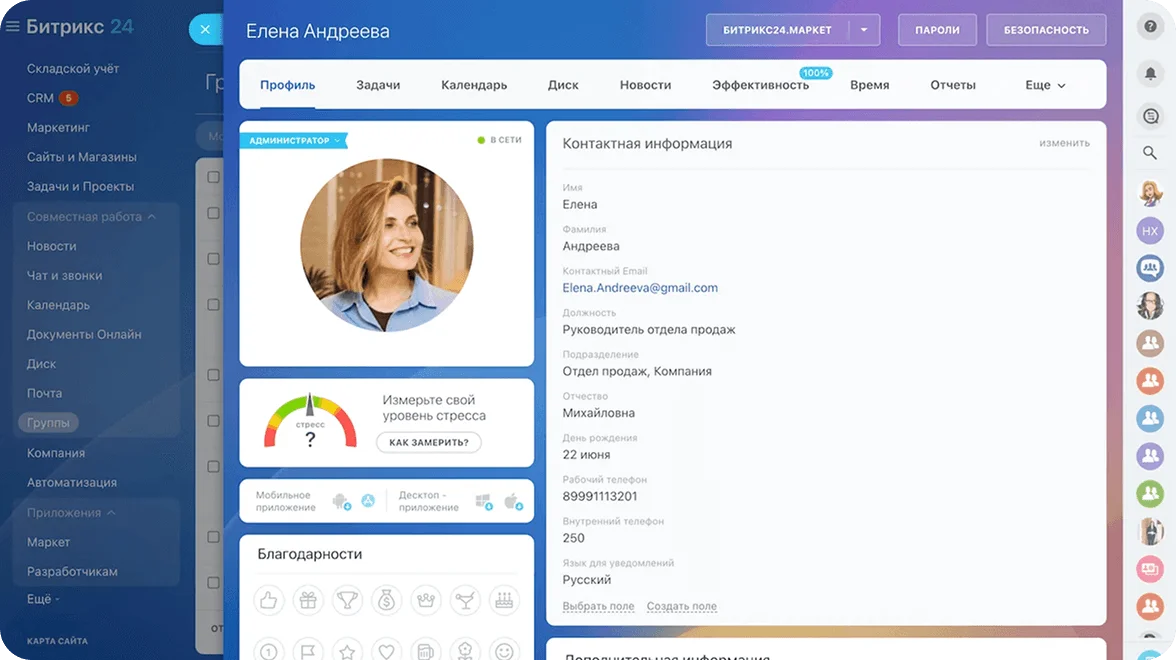Choose the trophy cup gratitude badge
This screenshot has width=1176, height=660.
click(x=347, y=600)
